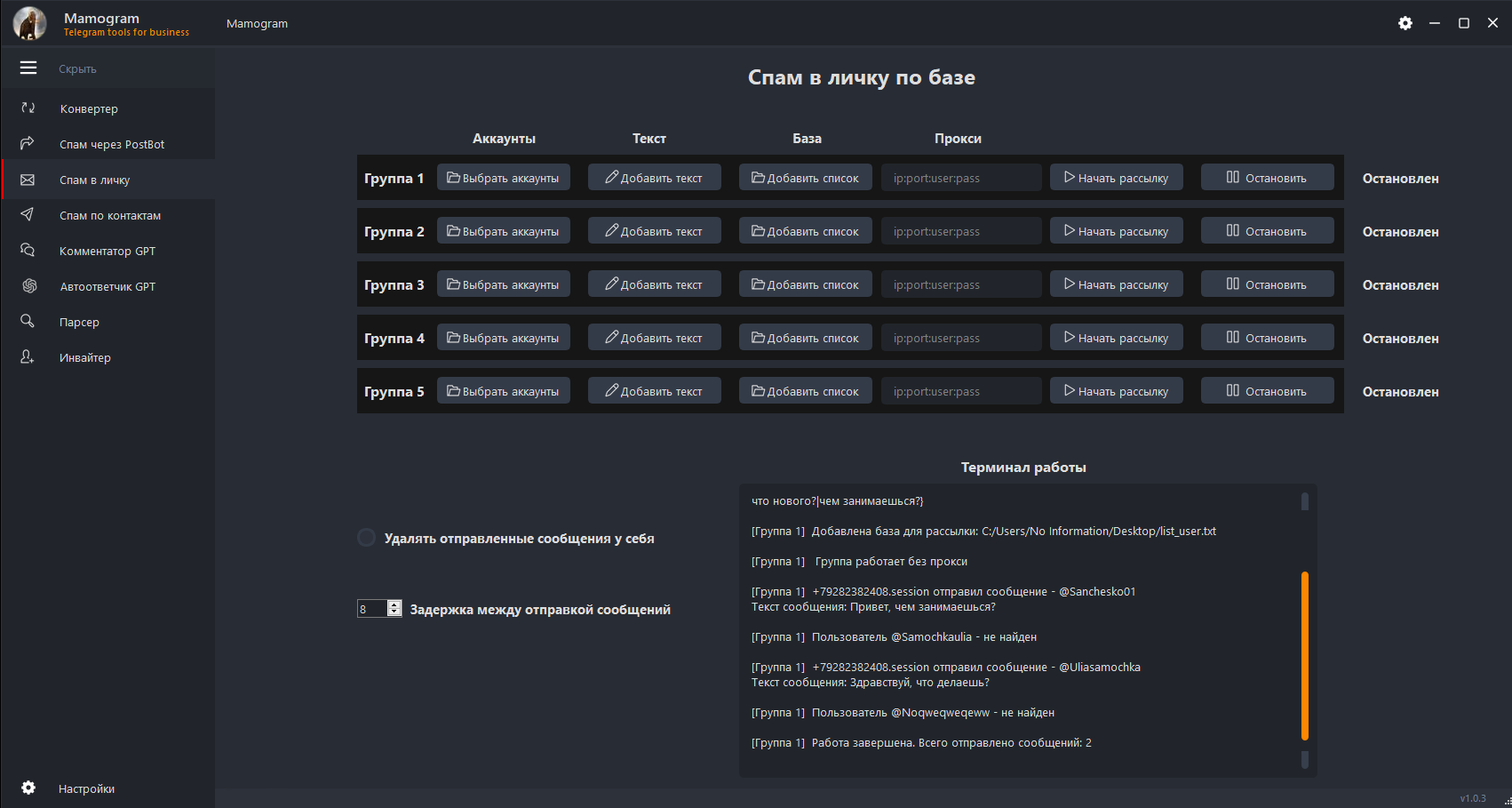Open Настройки at sidebar bottom
This screenshot has width=1512, height=808.
pos(86,788)
